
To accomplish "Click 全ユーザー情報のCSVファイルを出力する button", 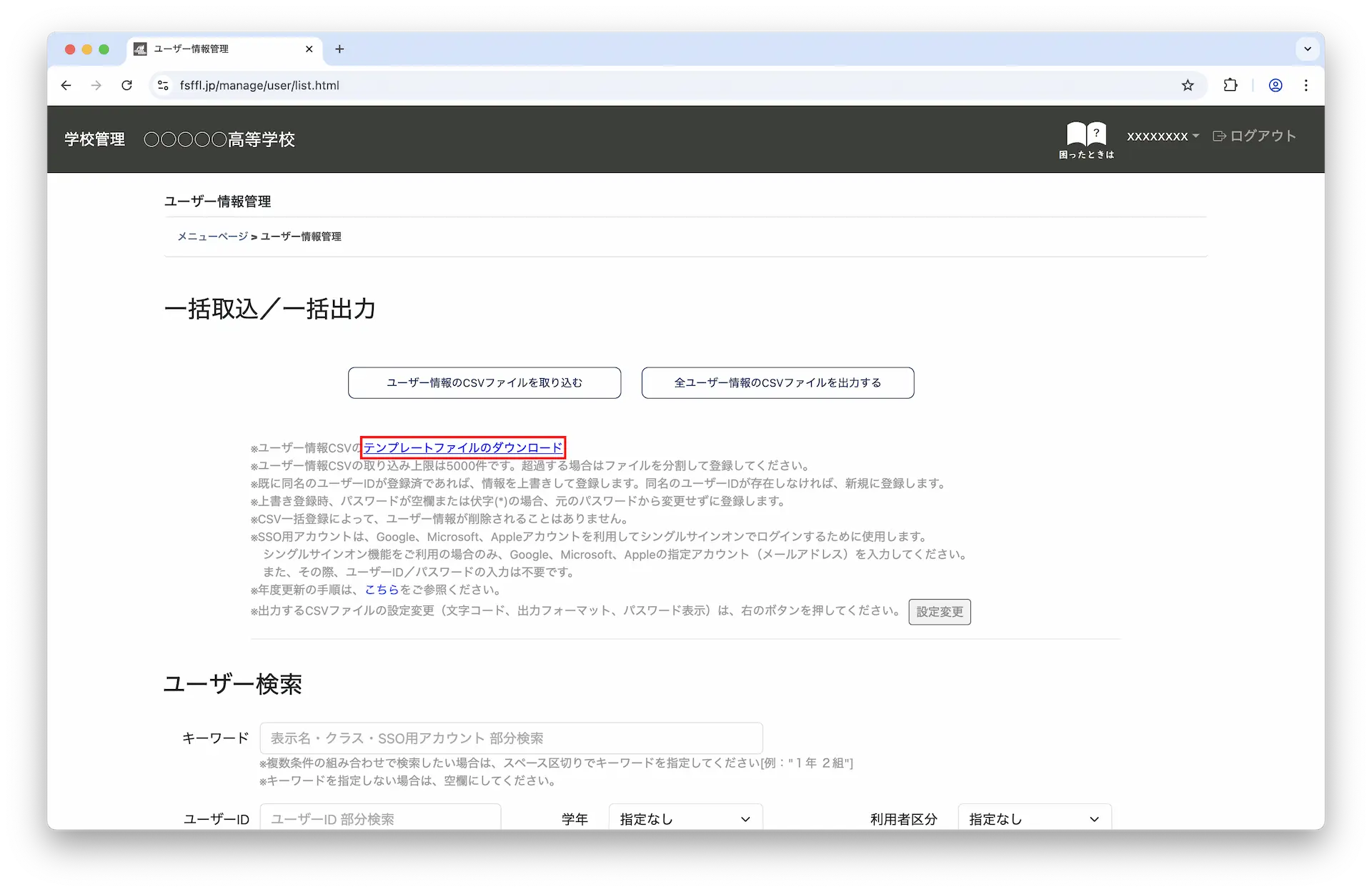I will (x=777, y=383).
